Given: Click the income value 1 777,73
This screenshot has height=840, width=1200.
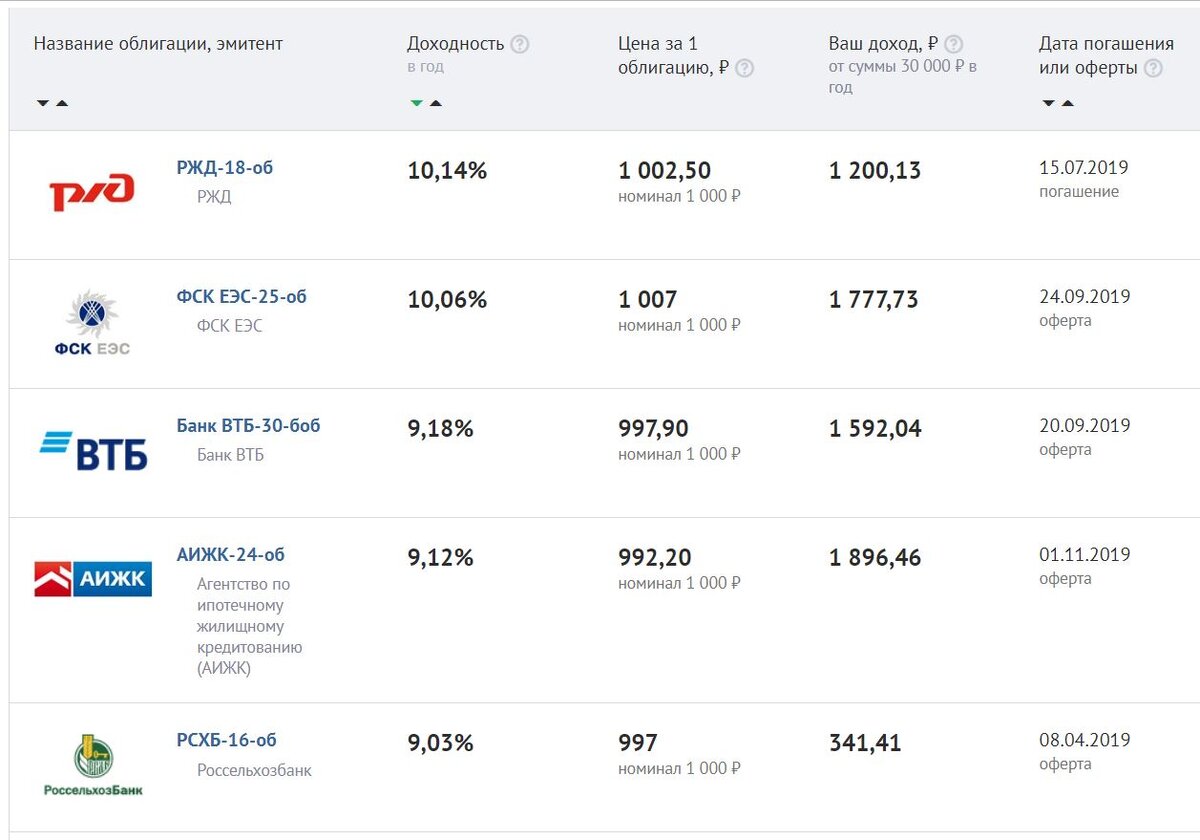Looking at the screenshot, I should coord(874,300).
